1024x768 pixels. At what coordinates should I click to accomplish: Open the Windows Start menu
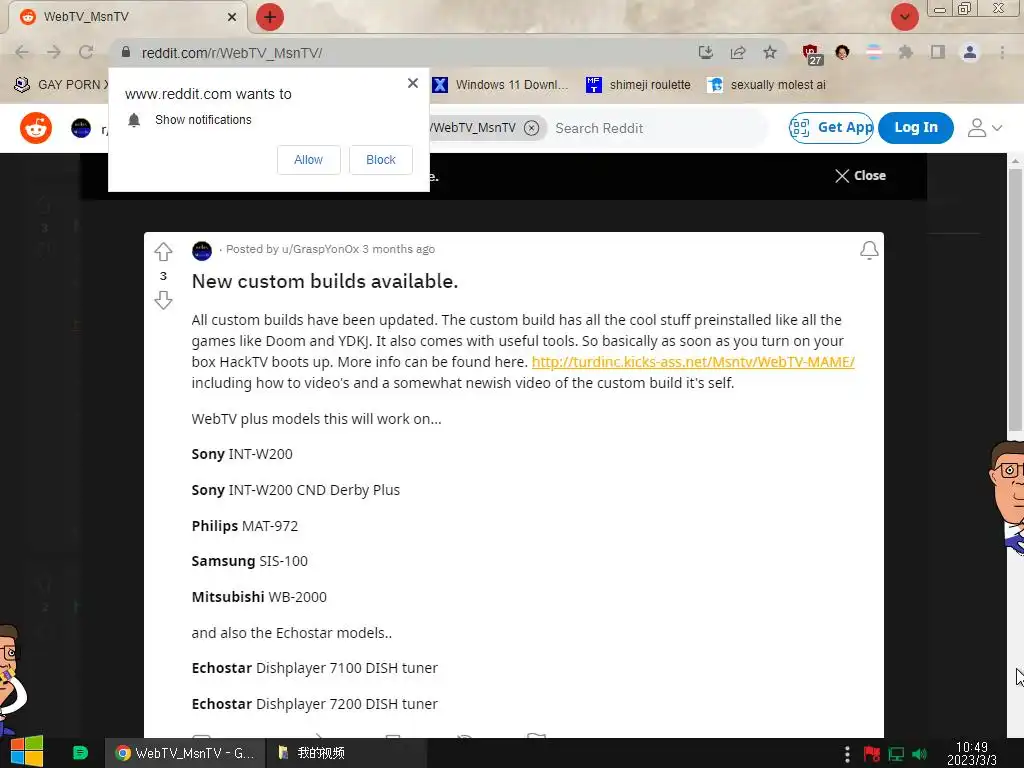[27, 752]
